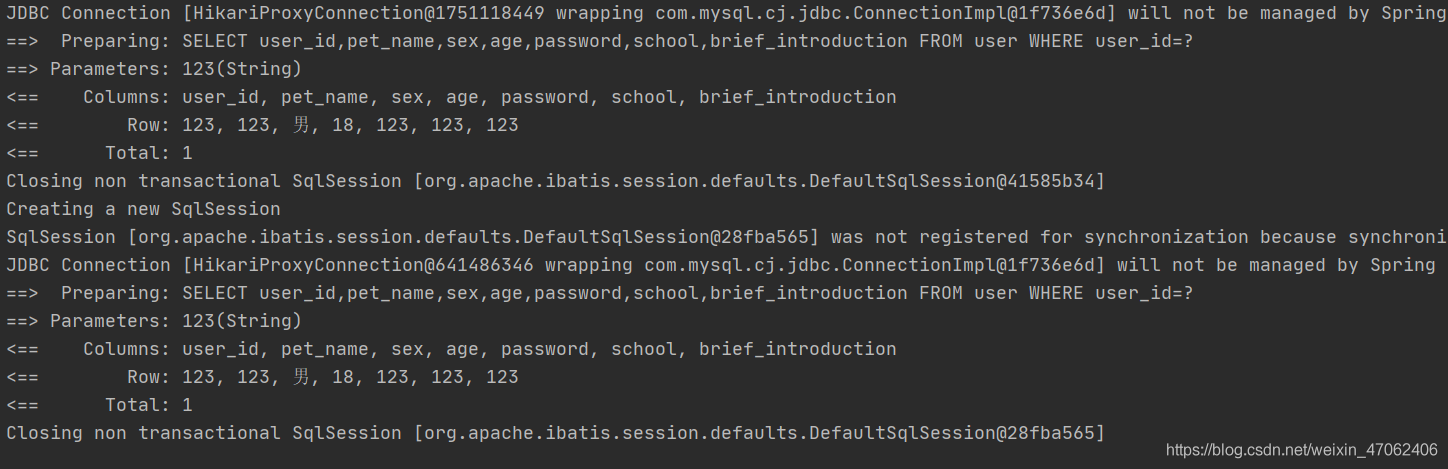
Task: Select the first "Columns:" header line
Action: click(450, 97)
